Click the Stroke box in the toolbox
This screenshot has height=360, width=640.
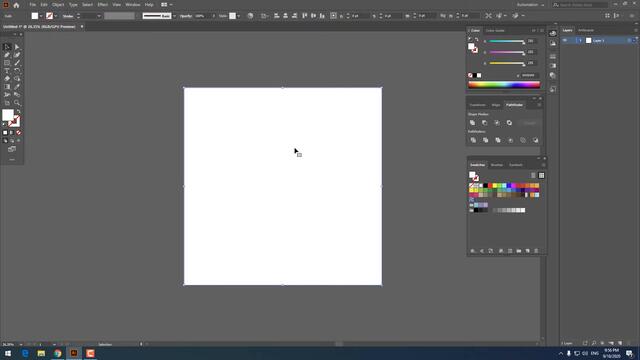(x=15, y=122)
